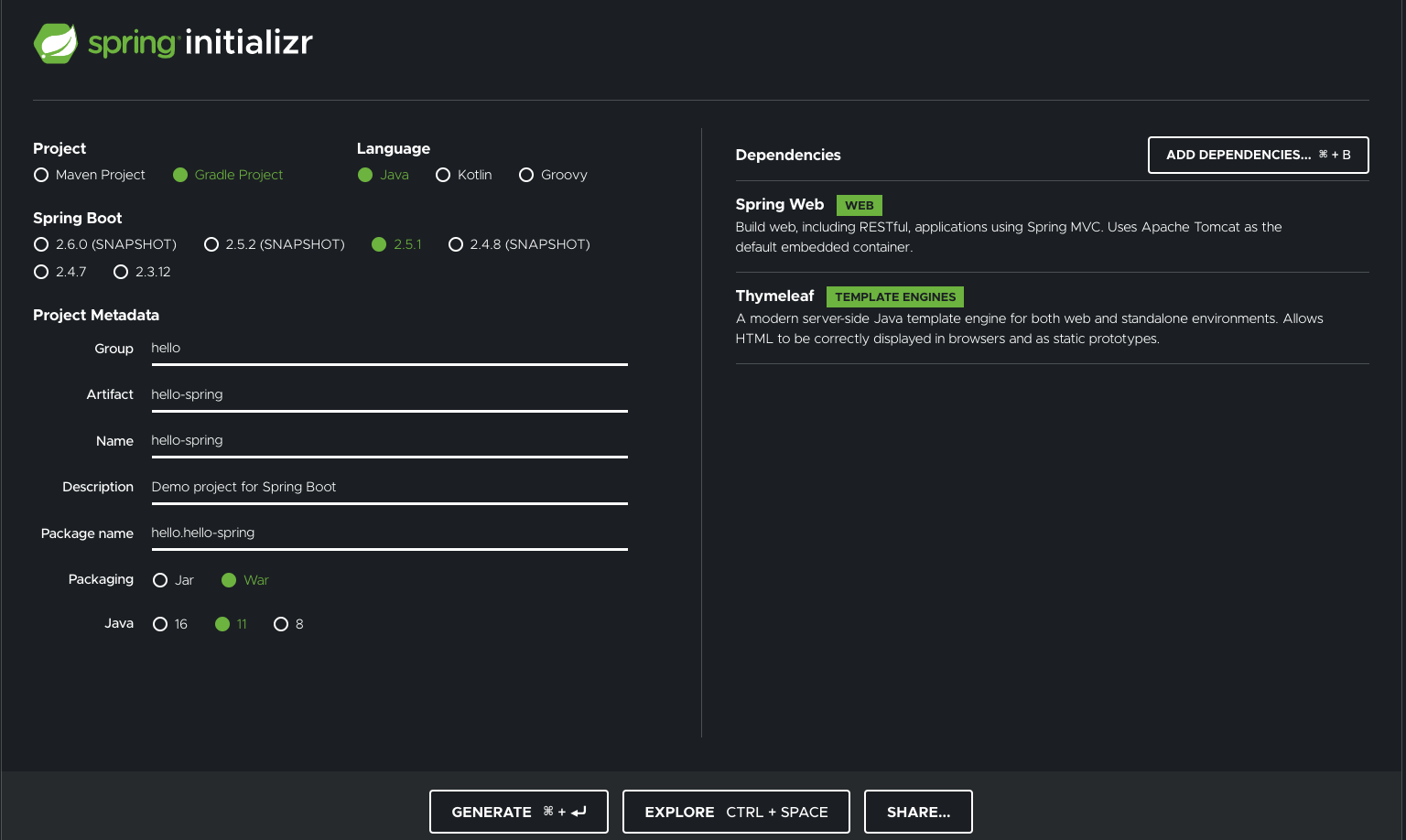Click the Spring Web description text

1009,237
